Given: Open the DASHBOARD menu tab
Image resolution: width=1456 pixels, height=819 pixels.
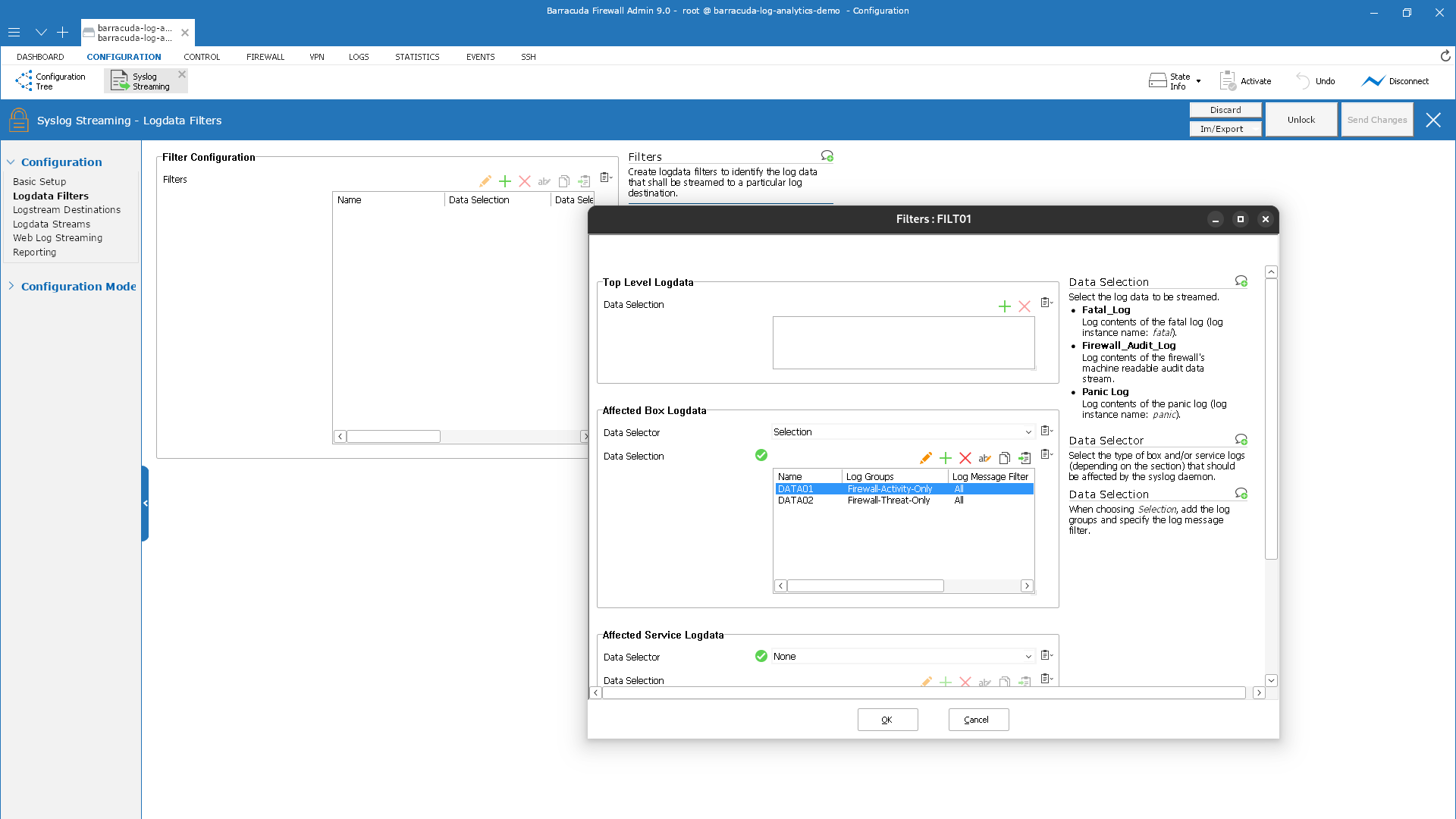Looking at the screenshot, I should point(40,57).
